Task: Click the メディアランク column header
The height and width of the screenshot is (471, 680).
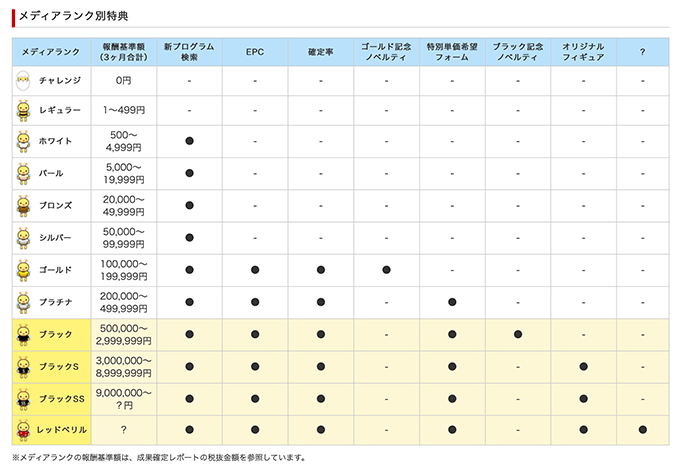Action: click(x=51, y=52)
